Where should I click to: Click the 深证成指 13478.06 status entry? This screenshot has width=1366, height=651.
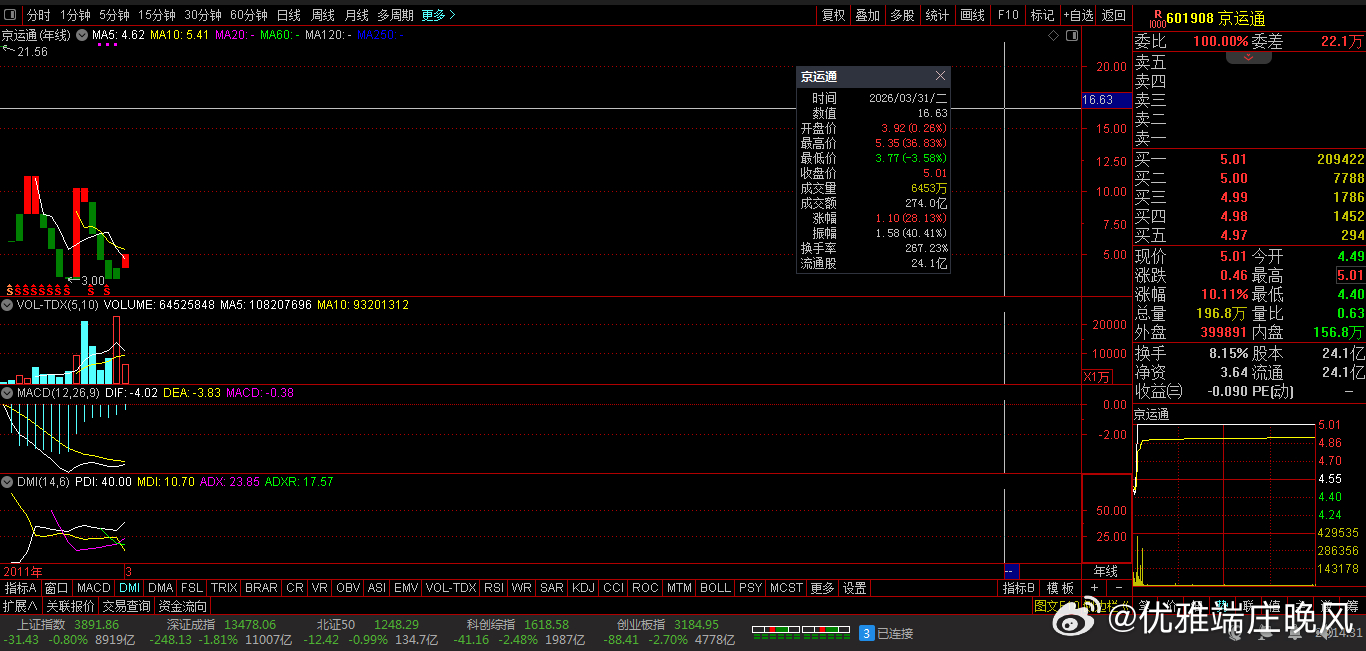click(x=222, y=624)
